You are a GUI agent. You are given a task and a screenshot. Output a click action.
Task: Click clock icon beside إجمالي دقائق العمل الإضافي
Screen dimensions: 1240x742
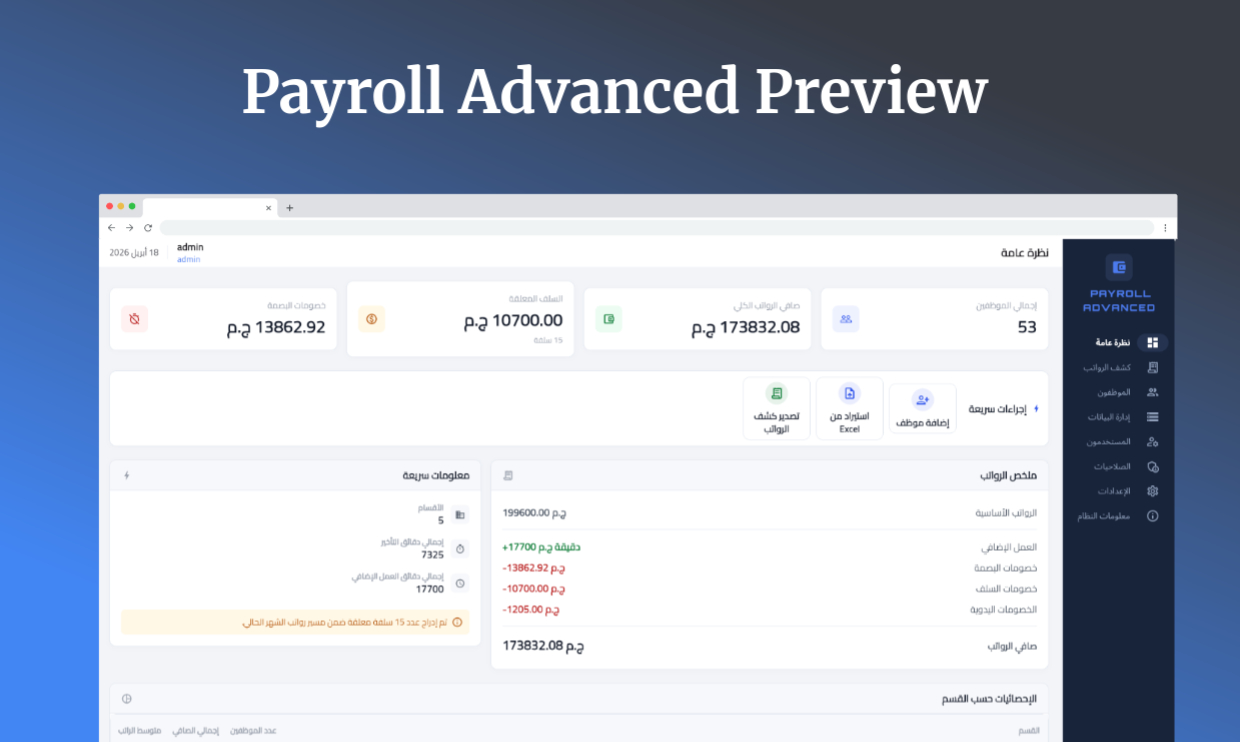coord(460,583)
